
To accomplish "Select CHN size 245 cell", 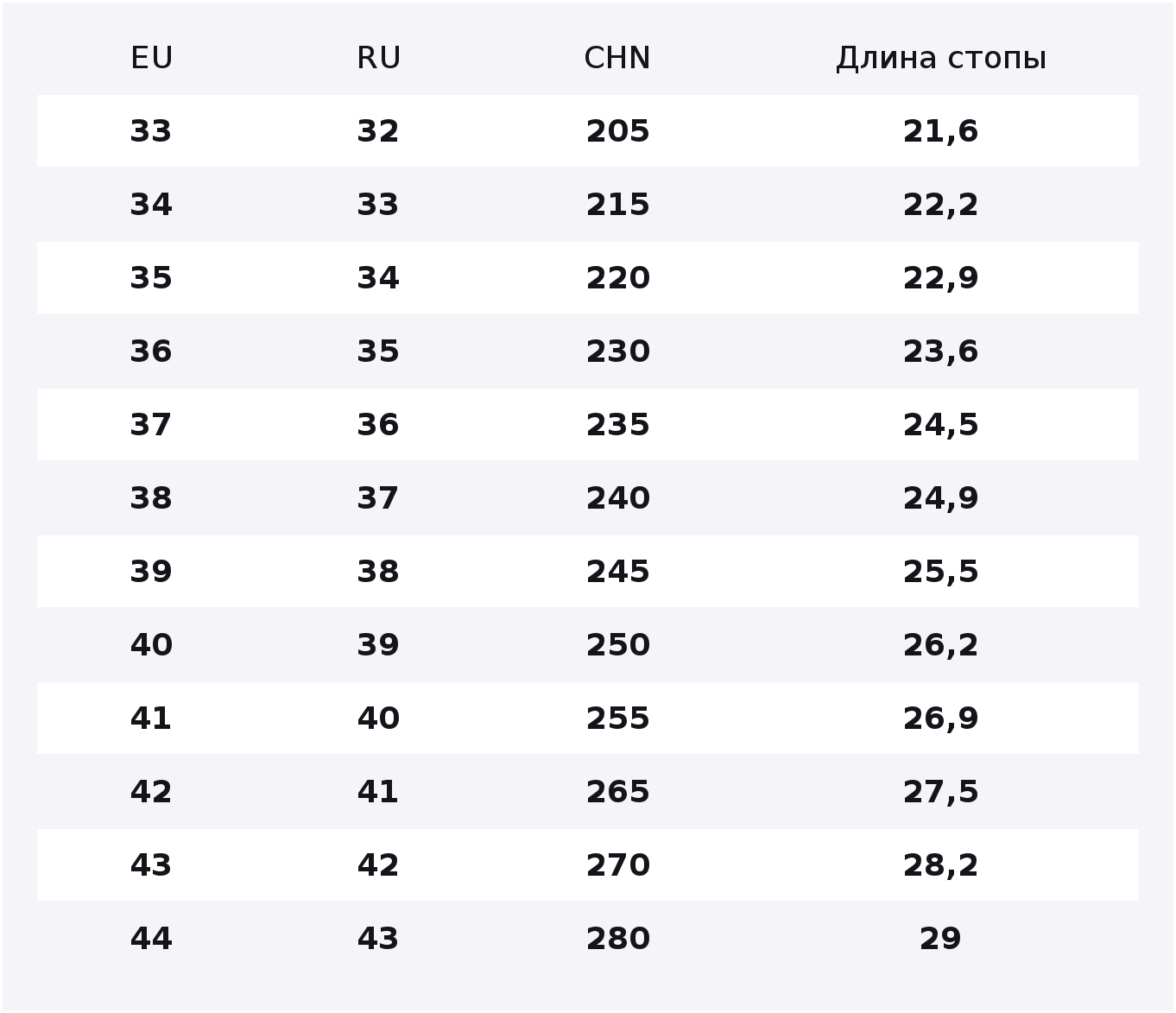I will [x=617, y=572].
